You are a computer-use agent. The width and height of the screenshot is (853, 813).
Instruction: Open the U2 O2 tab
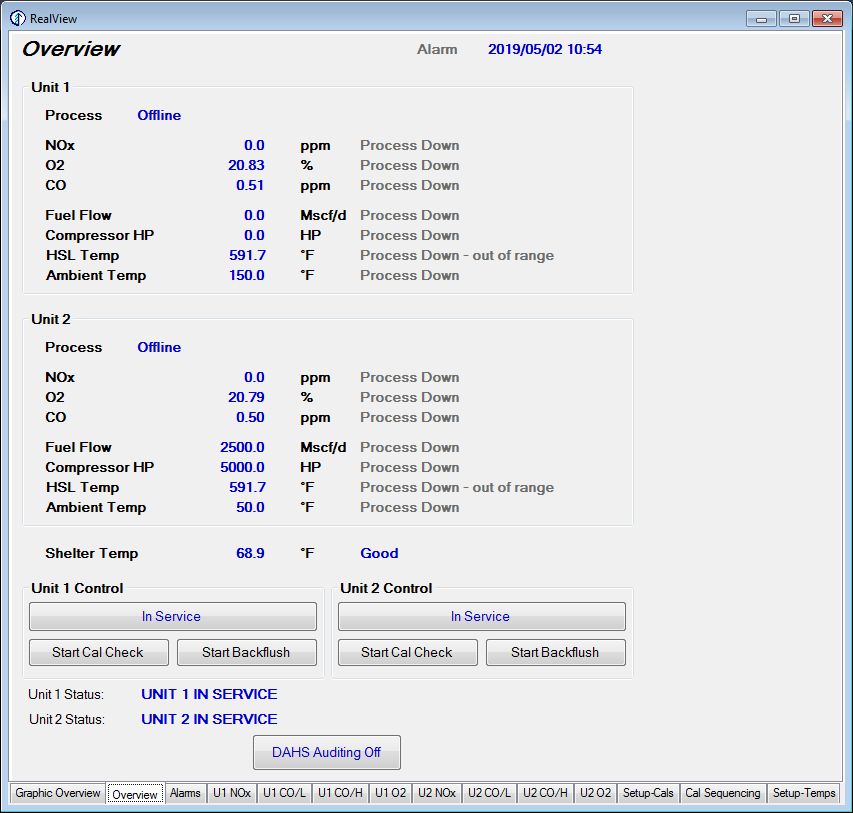(596, 793)
